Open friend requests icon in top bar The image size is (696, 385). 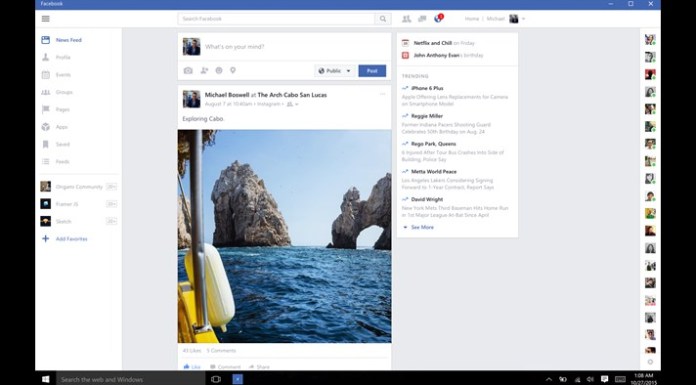[406, 19]
